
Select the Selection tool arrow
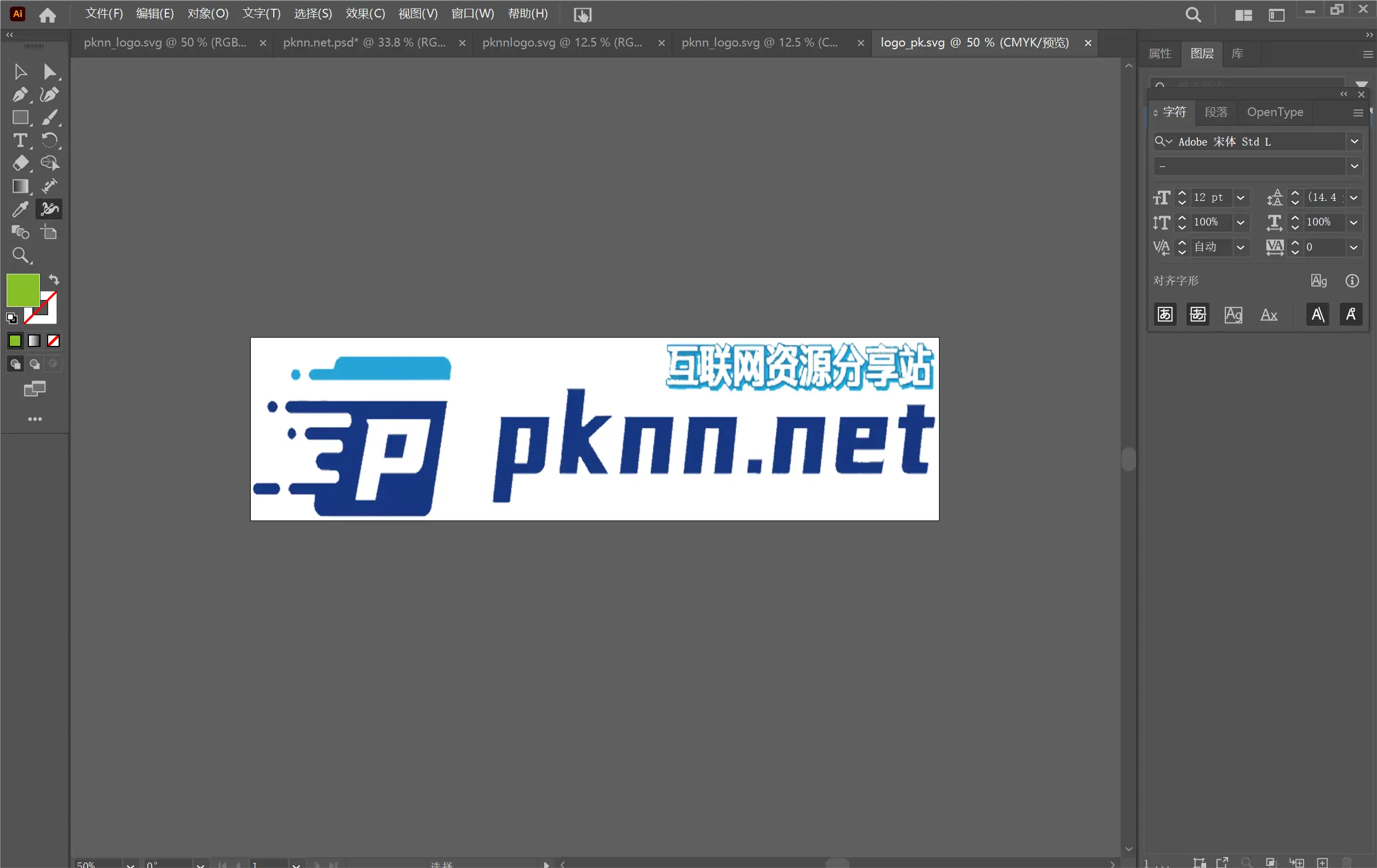coord(20,72)
